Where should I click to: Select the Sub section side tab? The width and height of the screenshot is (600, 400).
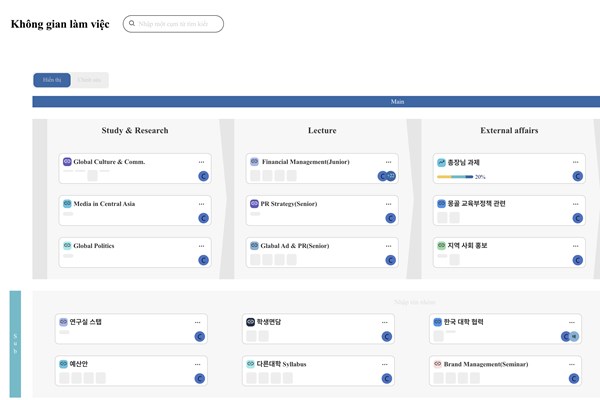15,344
